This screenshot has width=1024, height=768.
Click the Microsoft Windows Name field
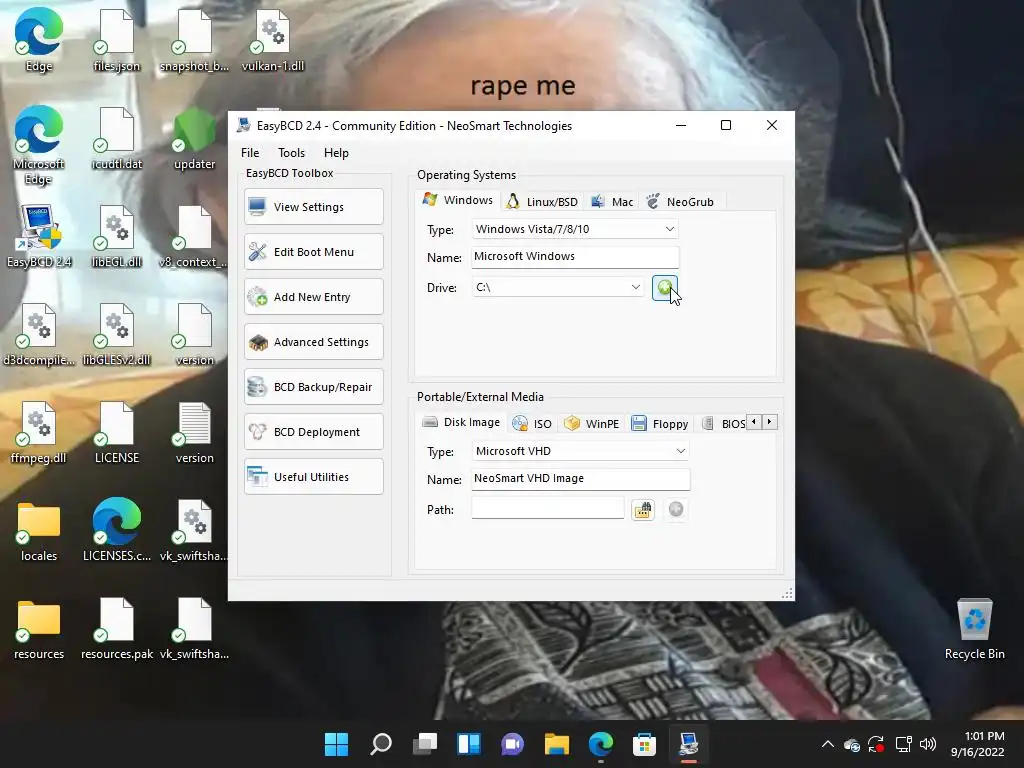[x=575, y=257]
